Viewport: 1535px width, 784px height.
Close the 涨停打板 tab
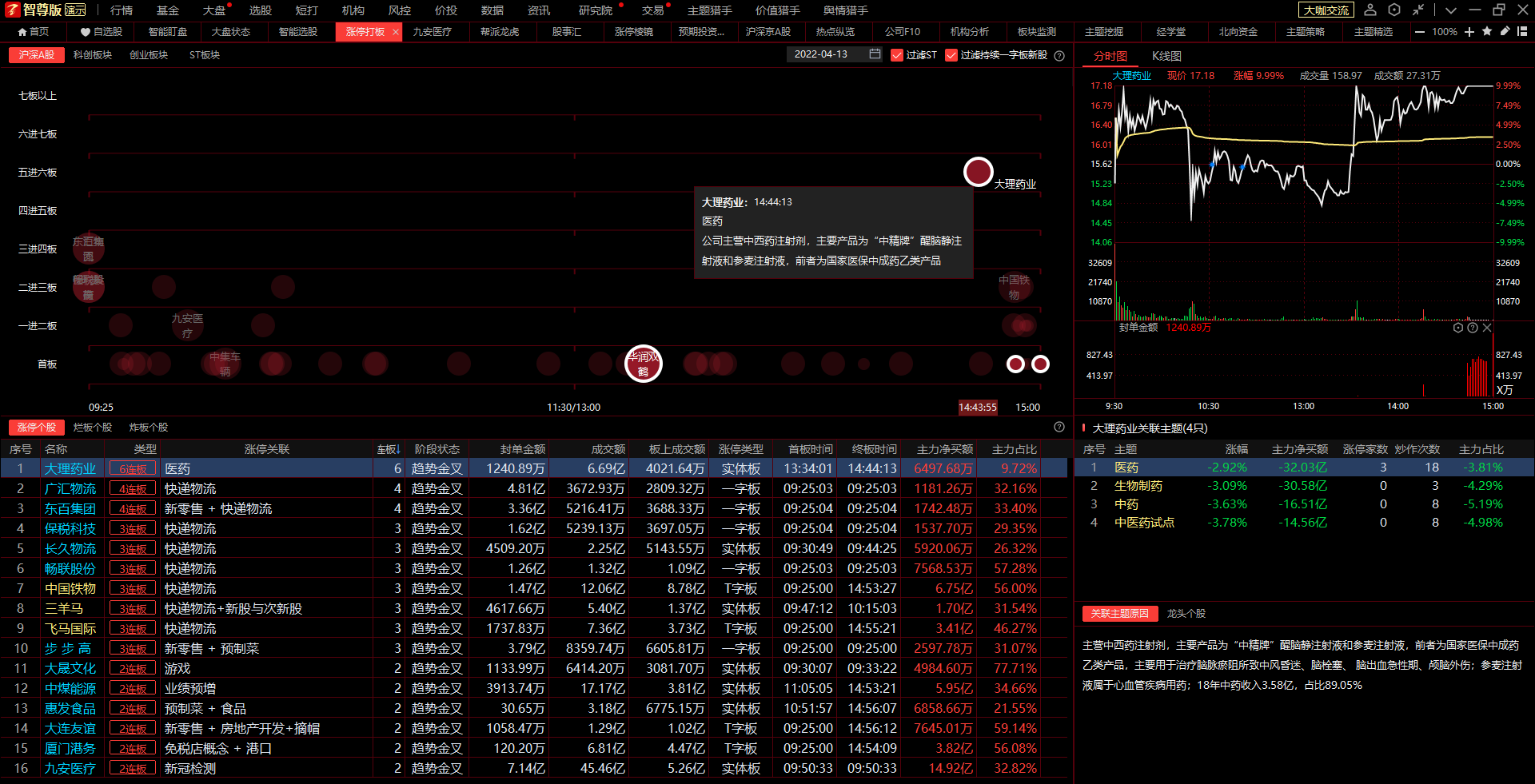[395, 32]
